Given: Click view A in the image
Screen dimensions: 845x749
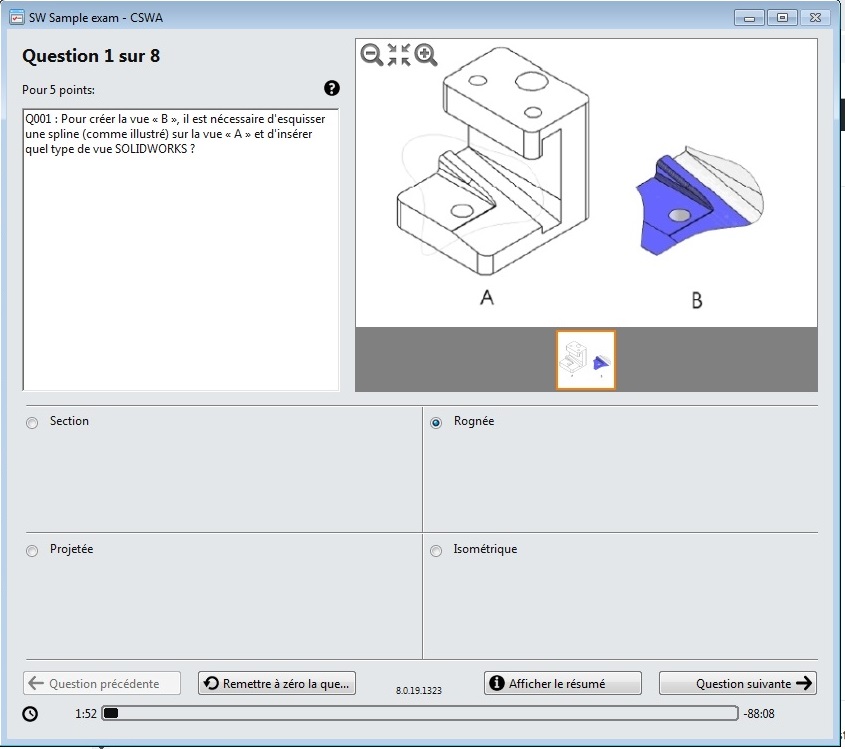Looking at the screenshot, I should pos(493,162).
